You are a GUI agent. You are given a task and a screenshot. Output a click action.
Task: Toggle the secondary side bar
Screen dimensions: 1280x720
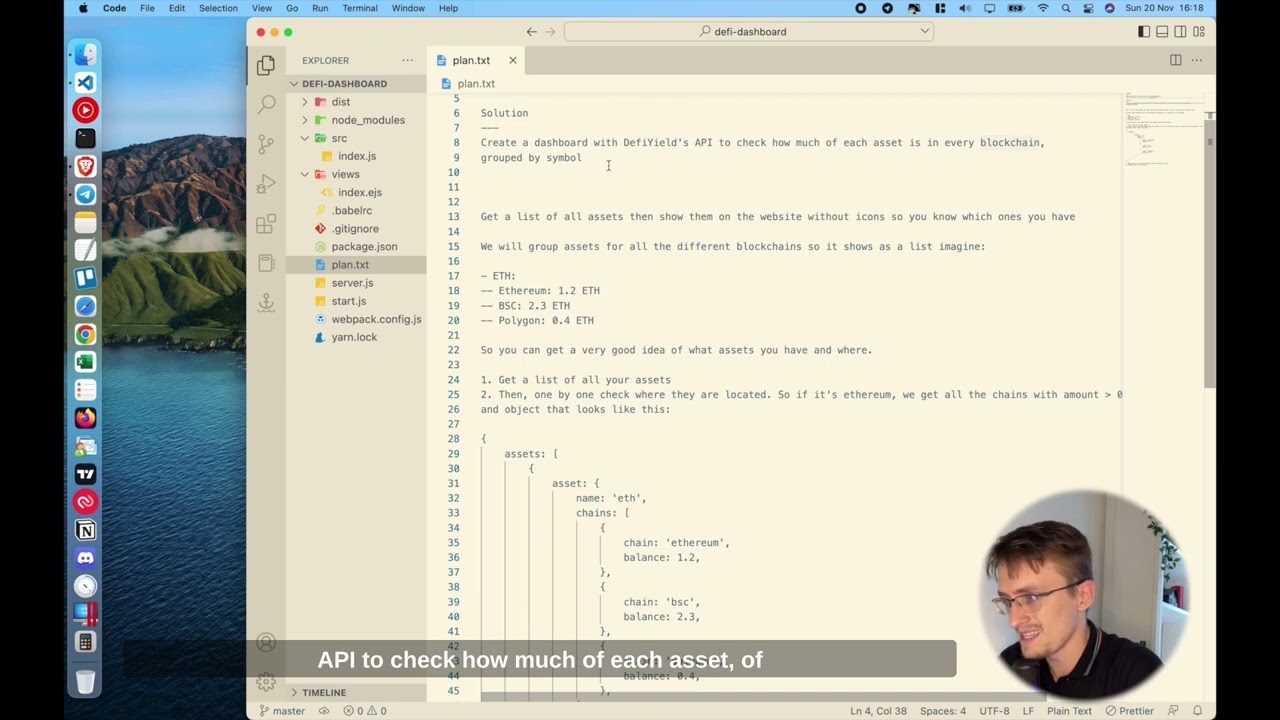pyautogui.click(x=1181, y=31)
